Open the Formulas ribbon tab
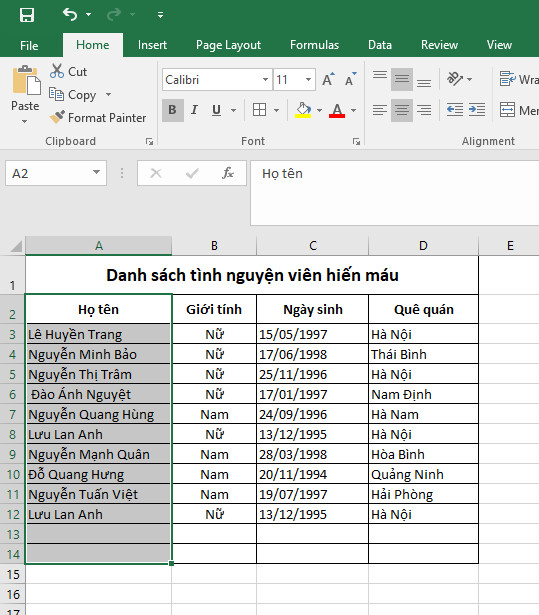This screenshot has height=615, width=539. click(314, 45)
